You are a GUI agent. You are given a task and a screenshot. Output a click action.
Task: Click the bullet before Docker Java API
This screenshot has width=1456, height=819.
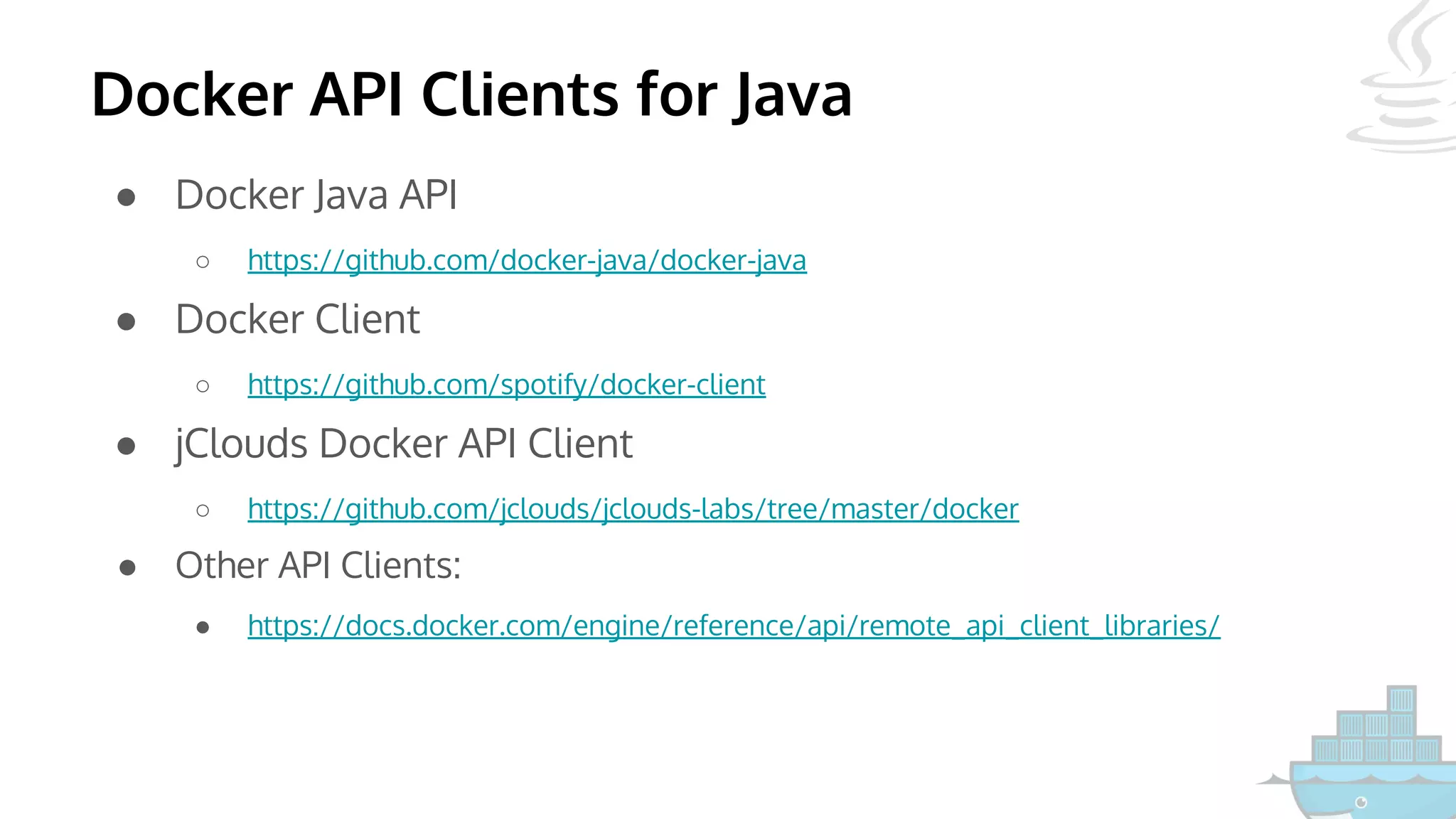(x=127, y=198)
